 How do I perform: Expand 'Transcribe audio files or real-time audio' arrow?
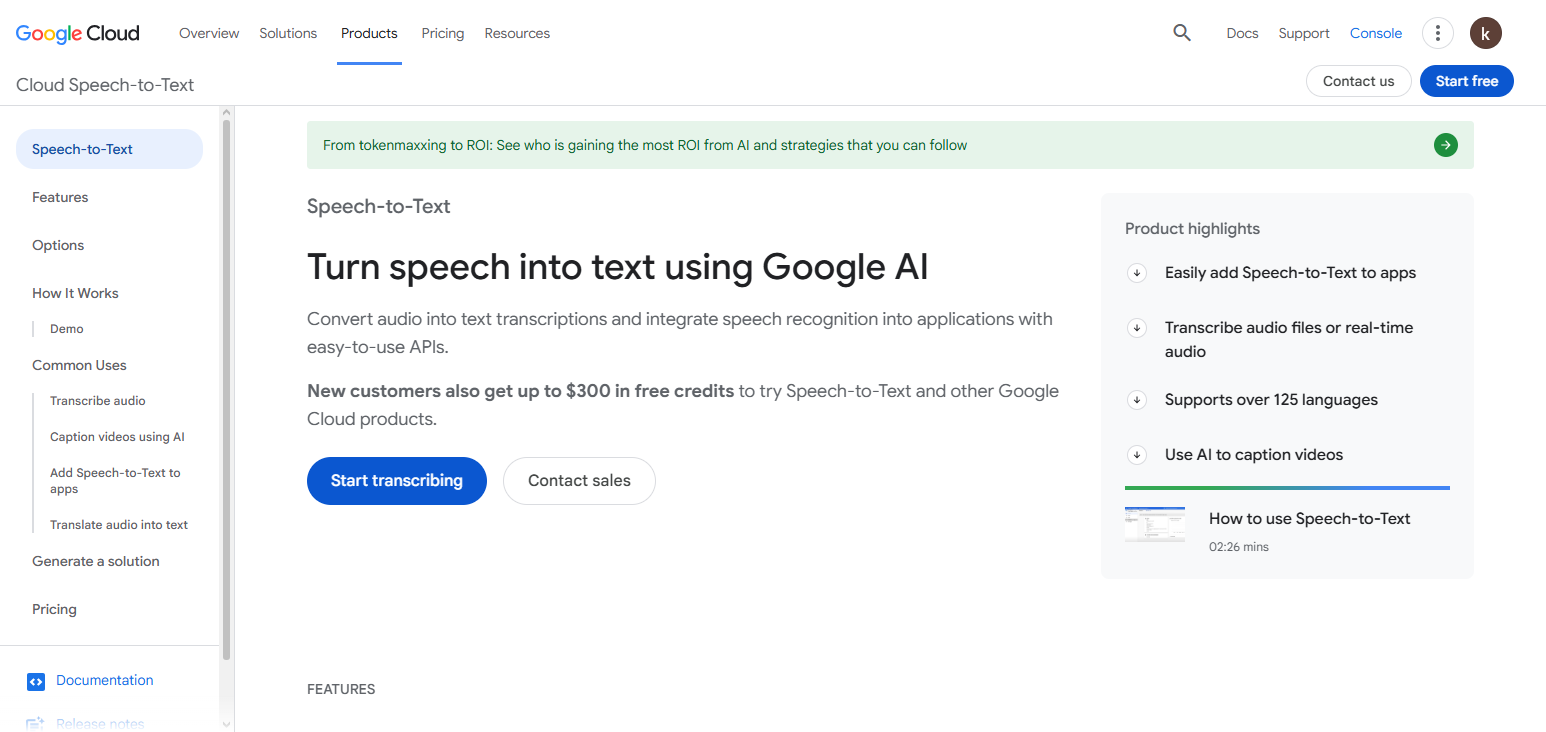[x=1137, y=328]
